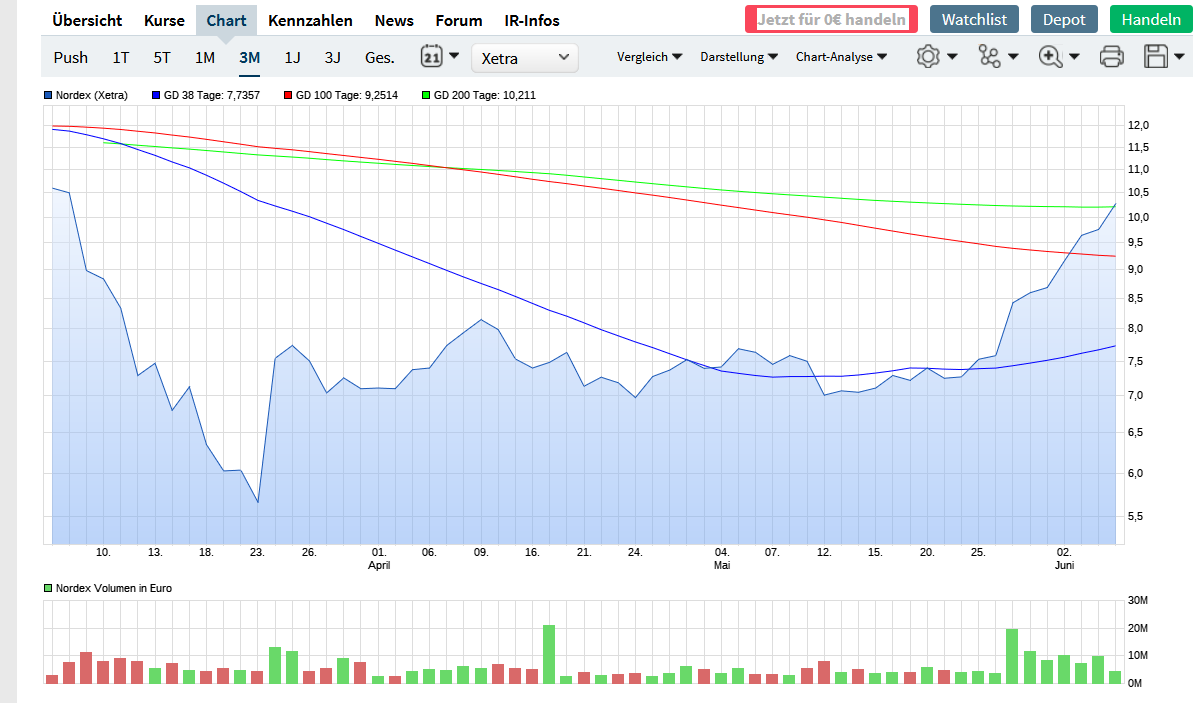
Task: Expand the arrow beside zoom magnifier
Action: click(1074, 57)
